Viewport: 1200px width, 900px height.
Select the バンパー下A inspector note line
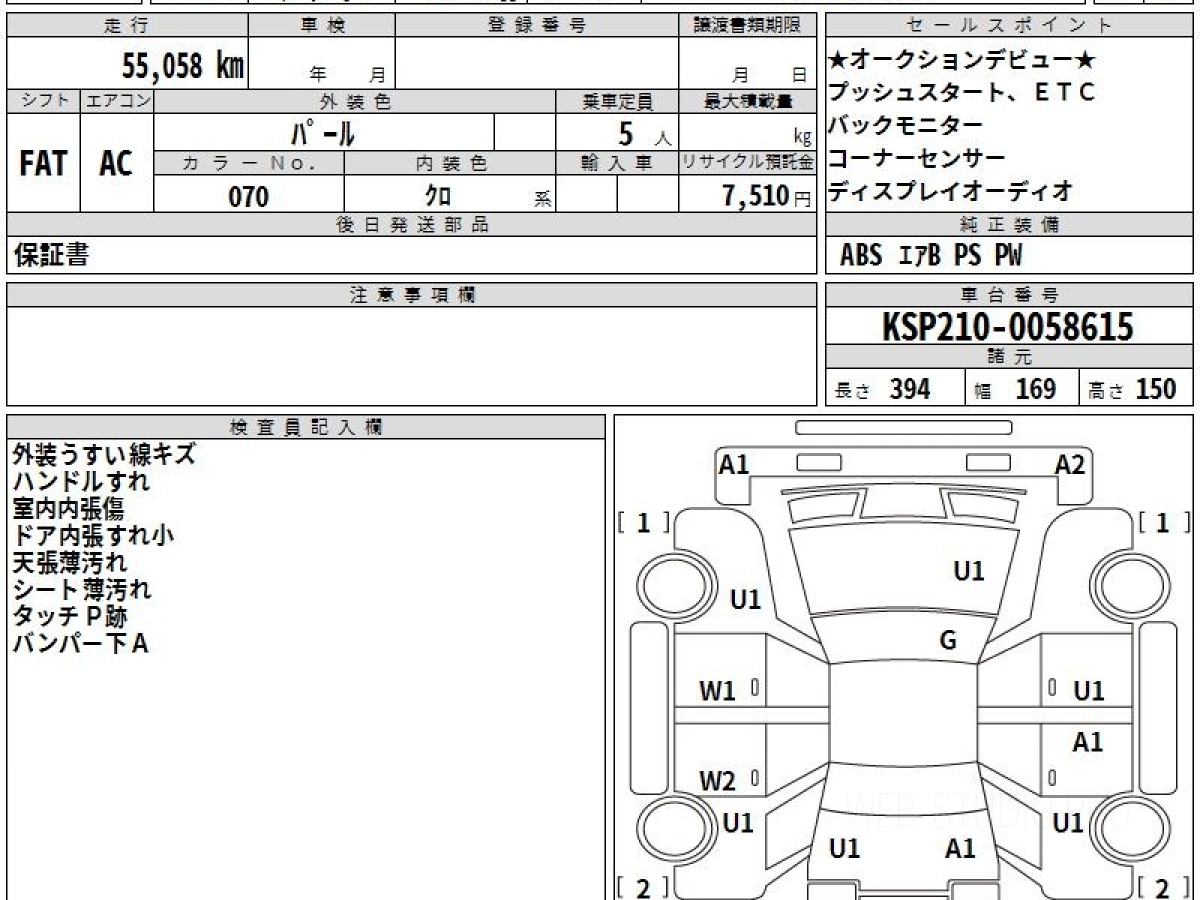[x=80, y=644]
